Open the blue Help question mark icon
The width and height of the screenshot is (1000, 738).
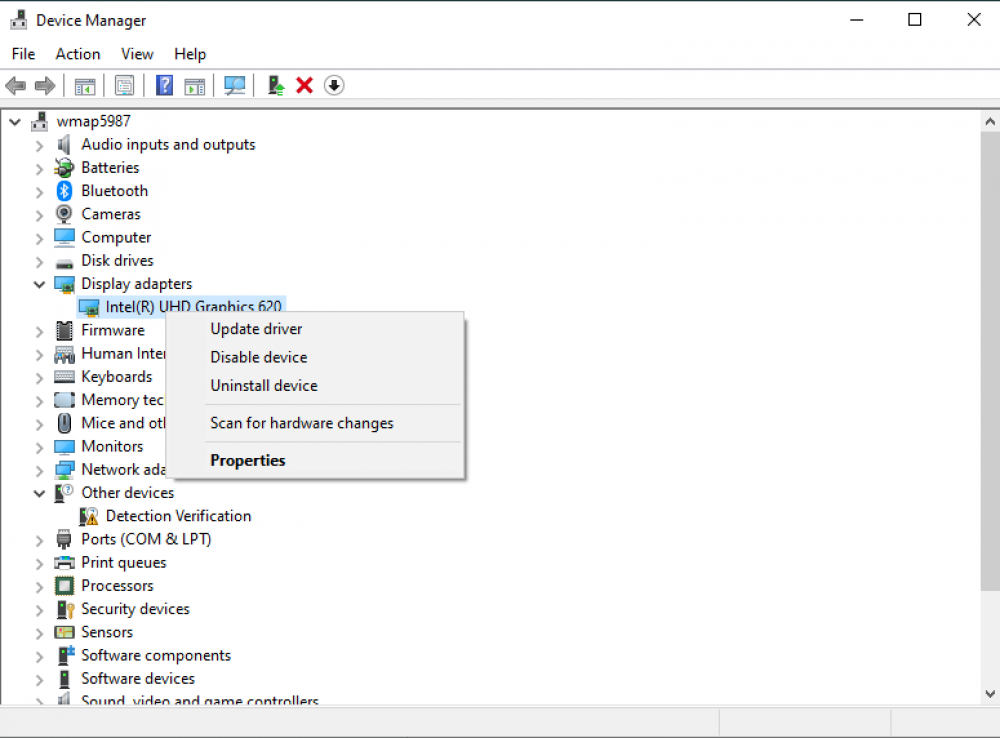165,85
